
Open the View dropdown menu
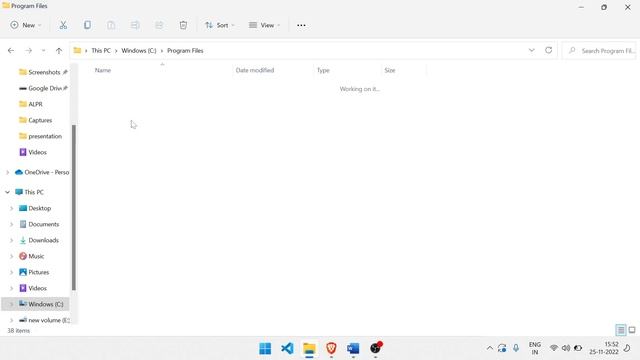264,25
